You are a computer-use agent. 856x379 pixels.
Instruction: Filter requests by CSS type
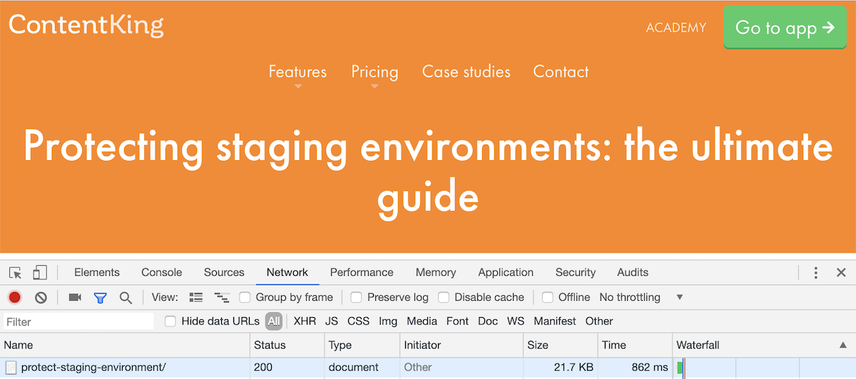tap(358, 321)
